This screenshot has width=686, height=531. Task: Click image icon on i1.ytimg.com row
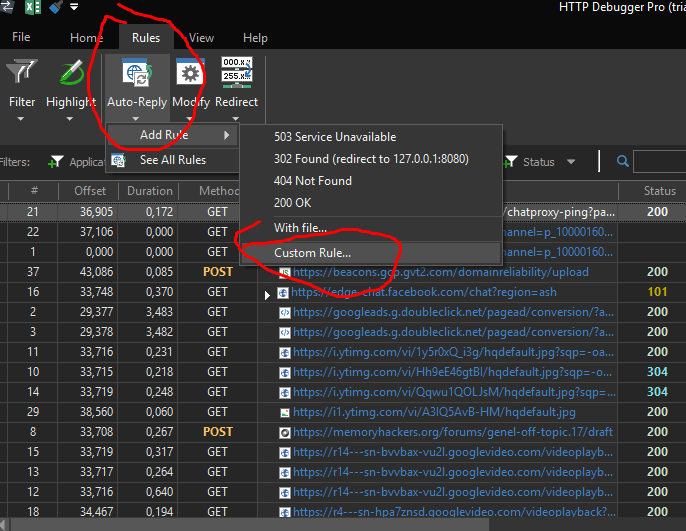click(285, 412)
